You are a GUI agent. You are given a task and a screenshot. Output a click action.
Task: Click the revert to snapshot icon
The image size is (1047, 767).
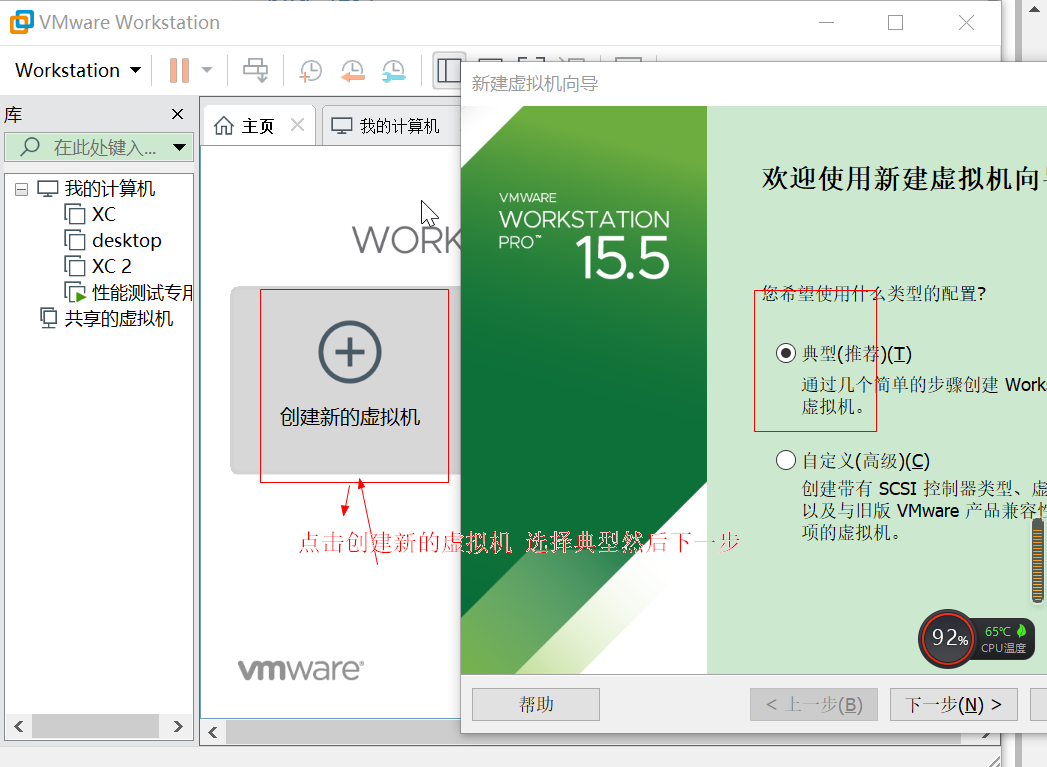(352, 70)
